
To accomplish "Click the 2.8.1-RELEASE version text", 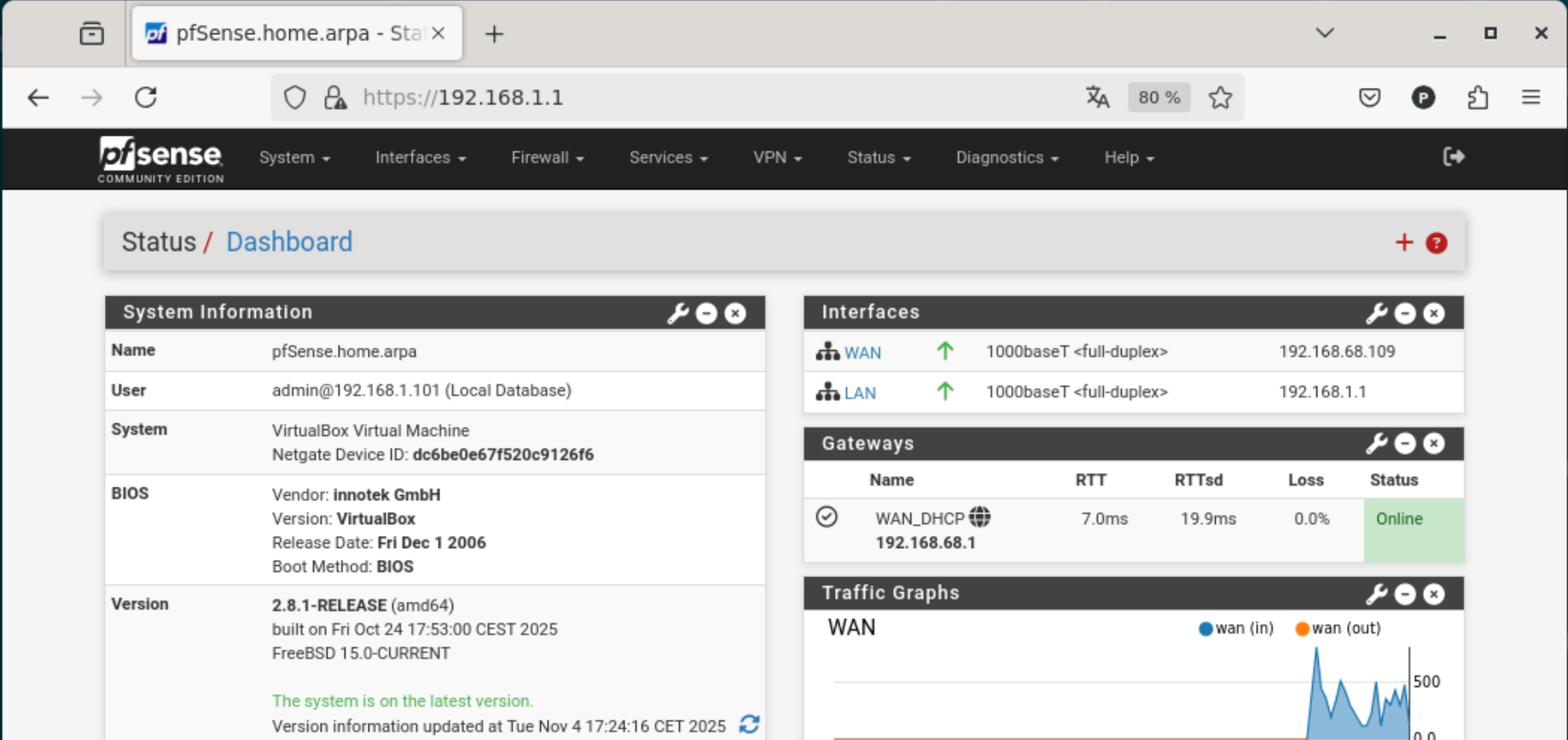I will [329, 605].
